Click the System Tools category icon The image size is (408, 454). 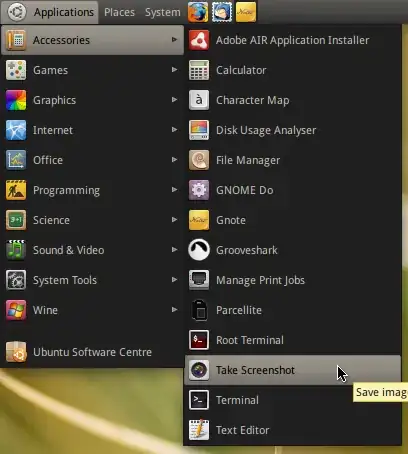coord(16,280)
